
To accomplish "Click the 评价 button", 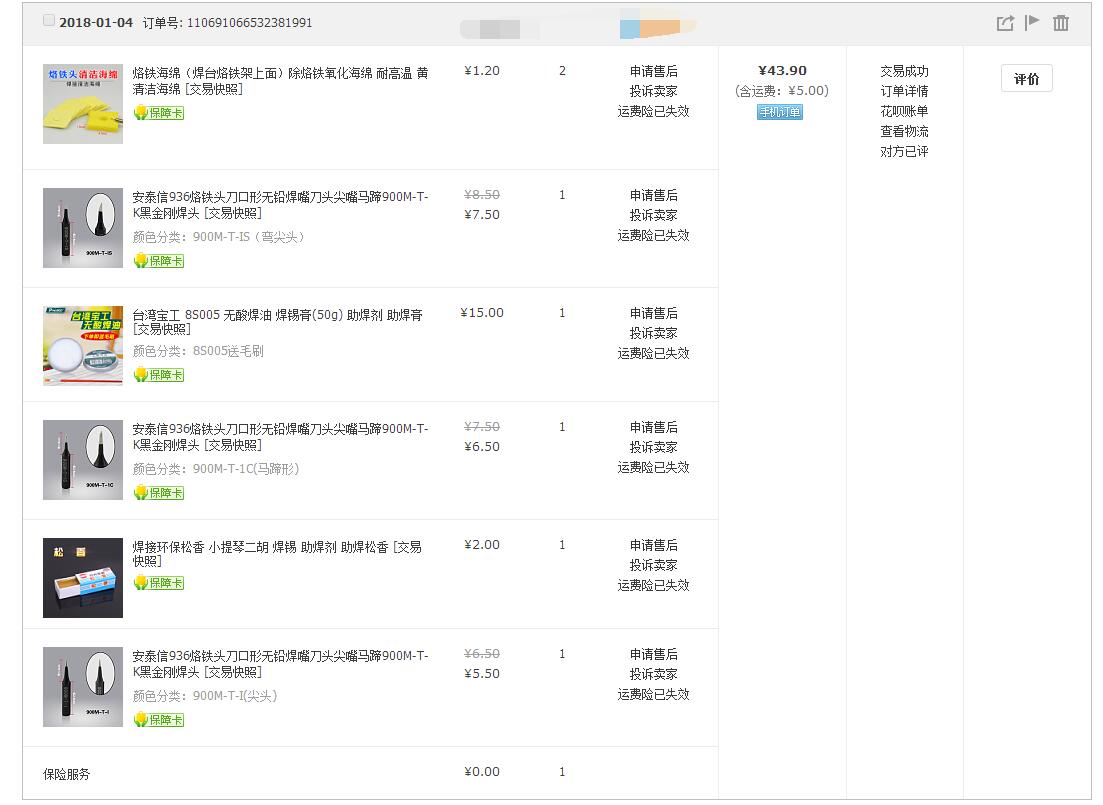I will click(x=1026, y=79).
